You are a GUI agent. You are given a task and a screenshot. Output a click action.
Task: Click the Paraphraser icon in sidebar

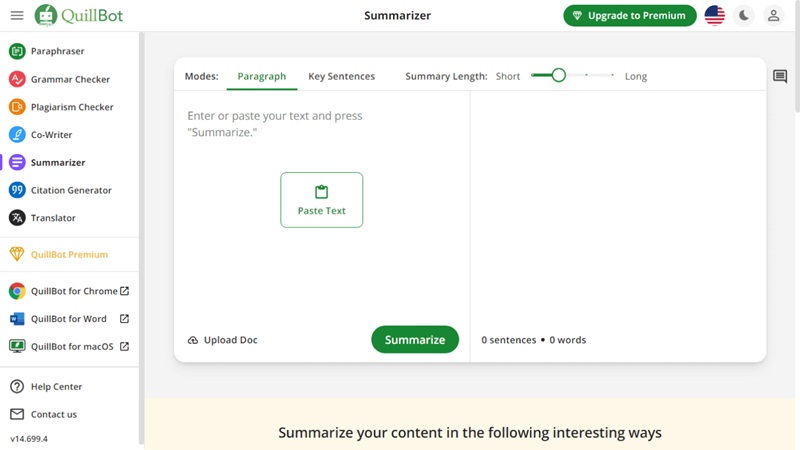point(17,51)
